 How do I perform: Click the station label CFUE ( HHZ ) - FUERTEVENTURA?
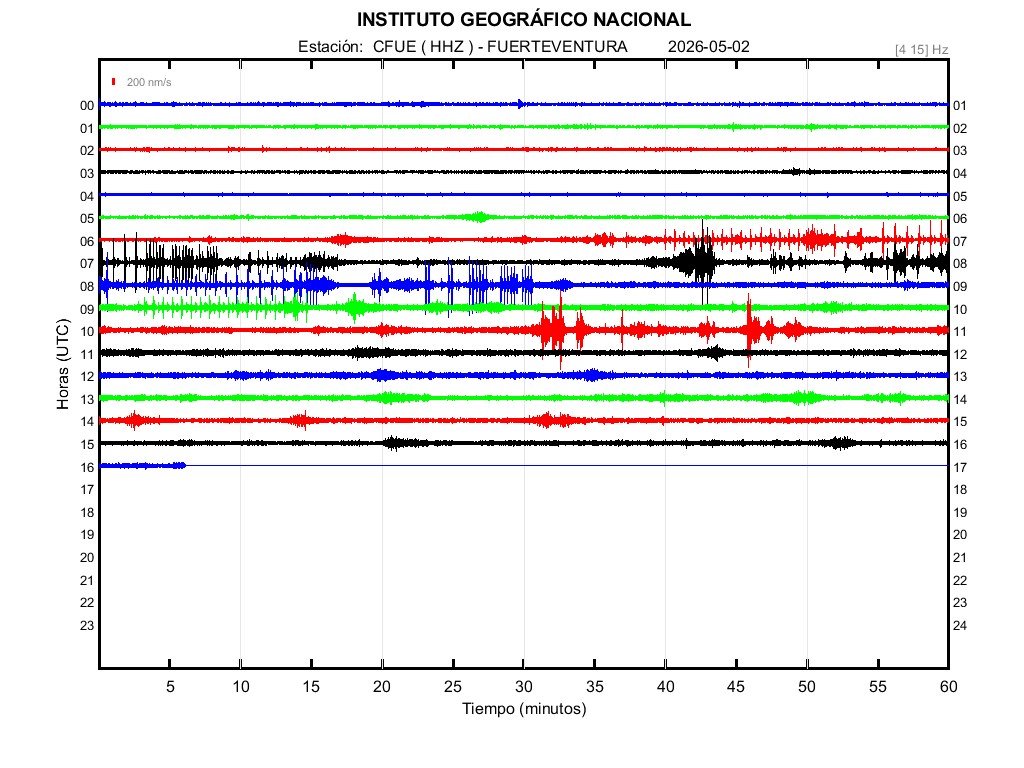(500, 47)
